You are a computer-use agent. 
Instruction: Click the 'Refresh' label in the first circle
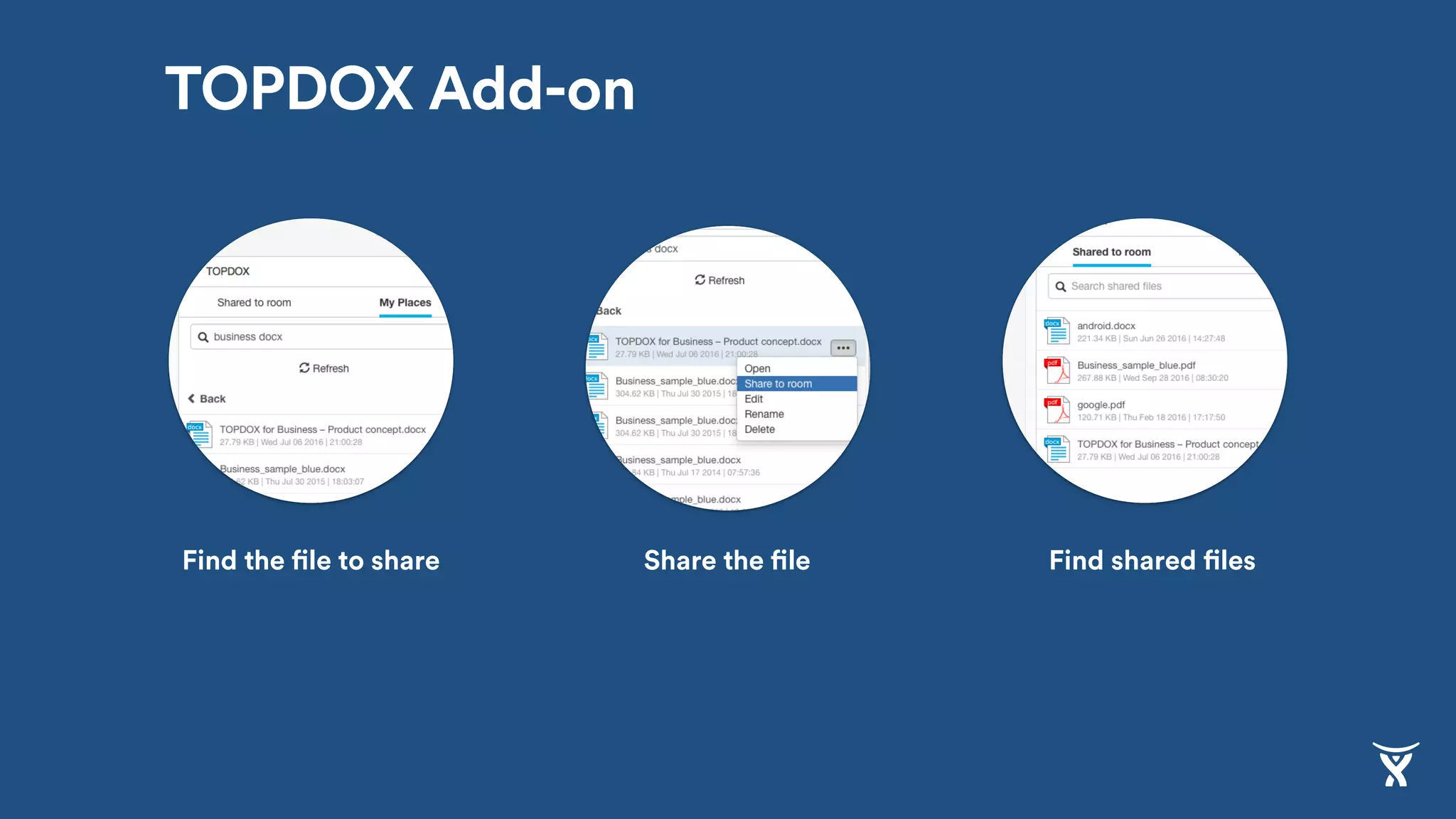pyautogui.click(x=331, y=368)
